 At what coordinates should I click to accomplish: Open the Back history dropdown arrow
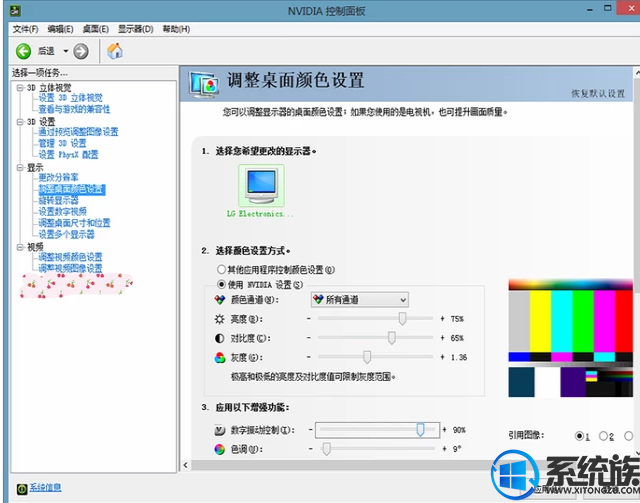pos(65,51)
